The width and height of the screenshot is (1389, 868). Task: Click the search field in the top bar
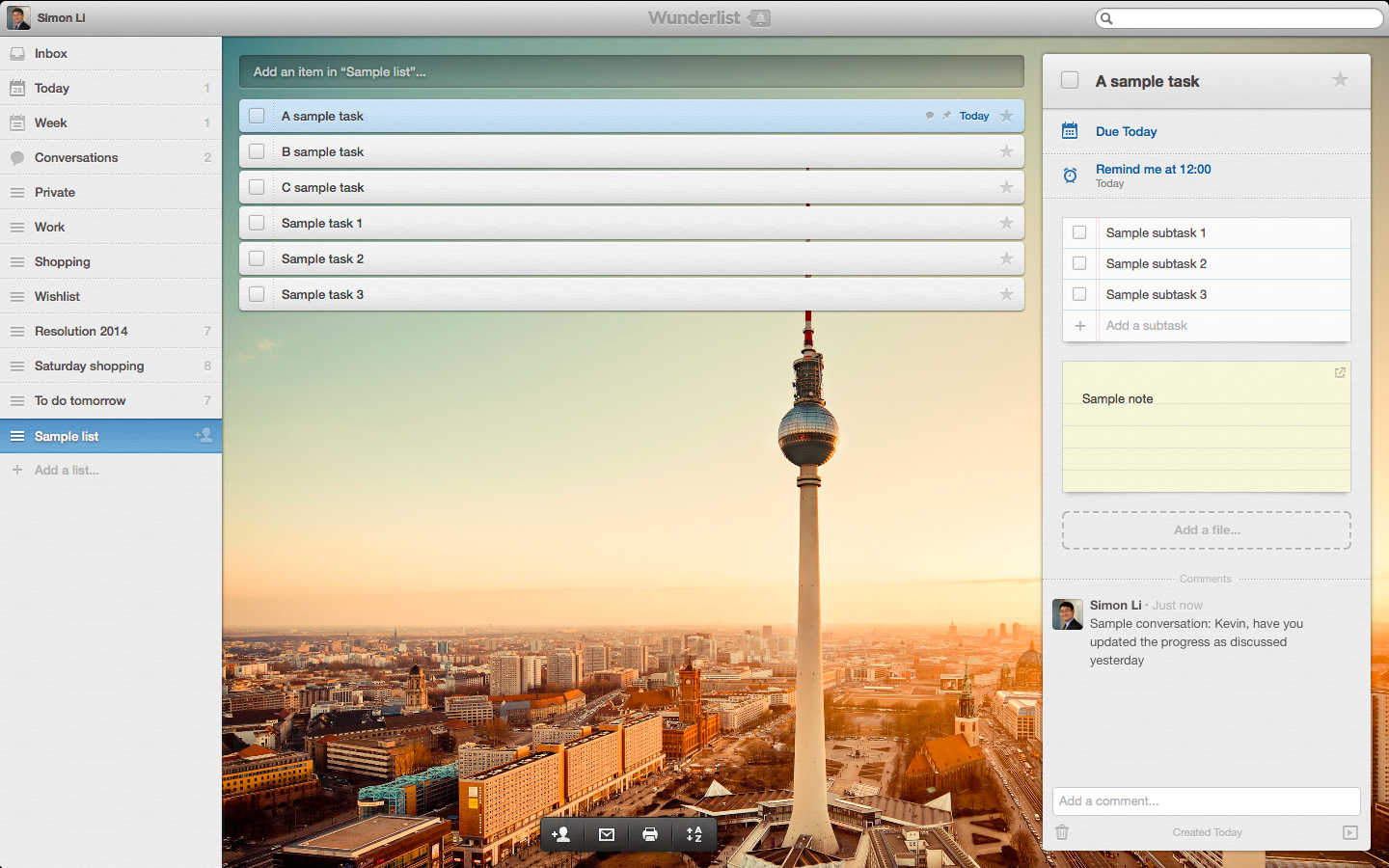[1239, 18]
